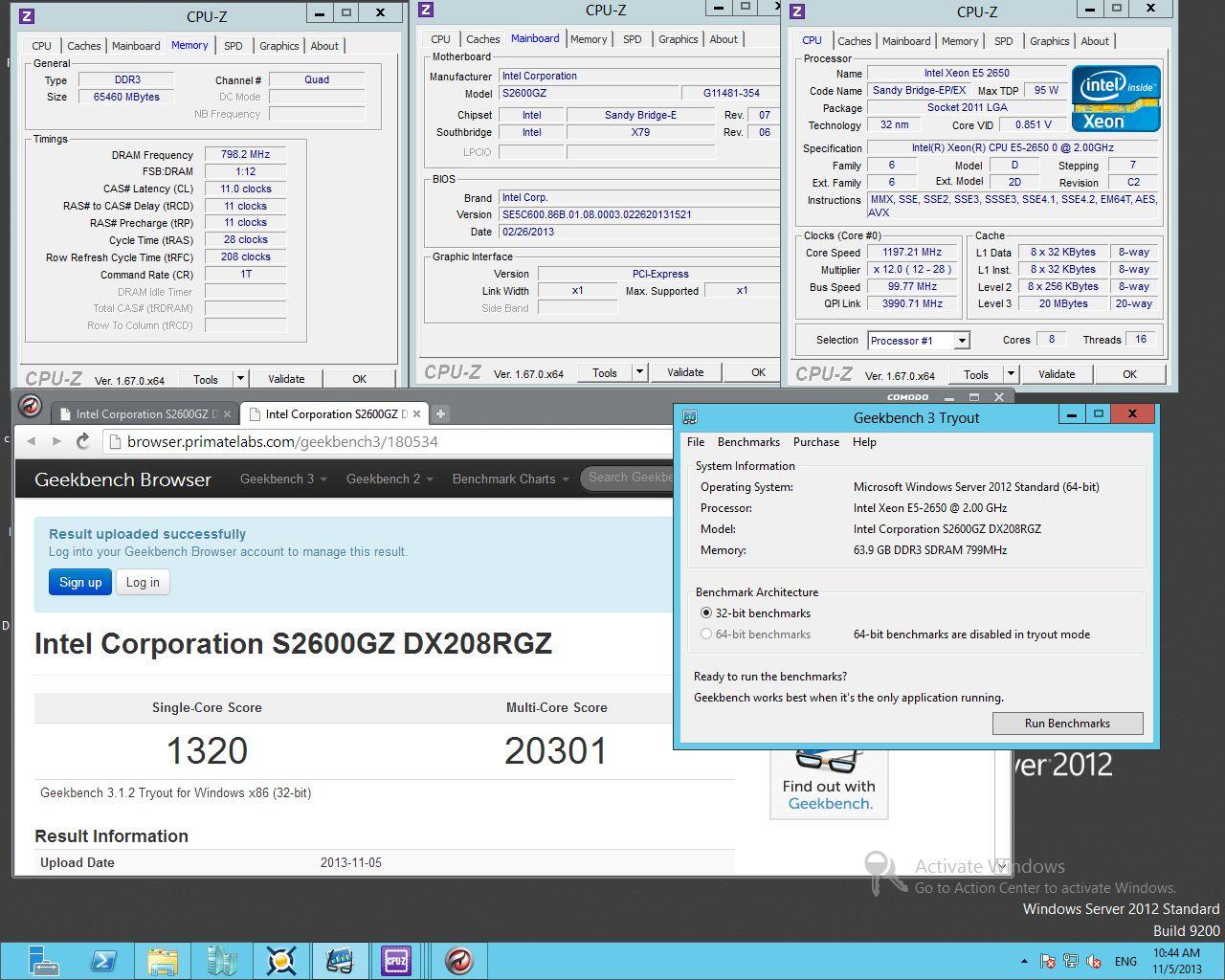Screen dimensions: 1225x980
Task: Open the Processor #1 selection dropdown
Action: pos(962,341)
